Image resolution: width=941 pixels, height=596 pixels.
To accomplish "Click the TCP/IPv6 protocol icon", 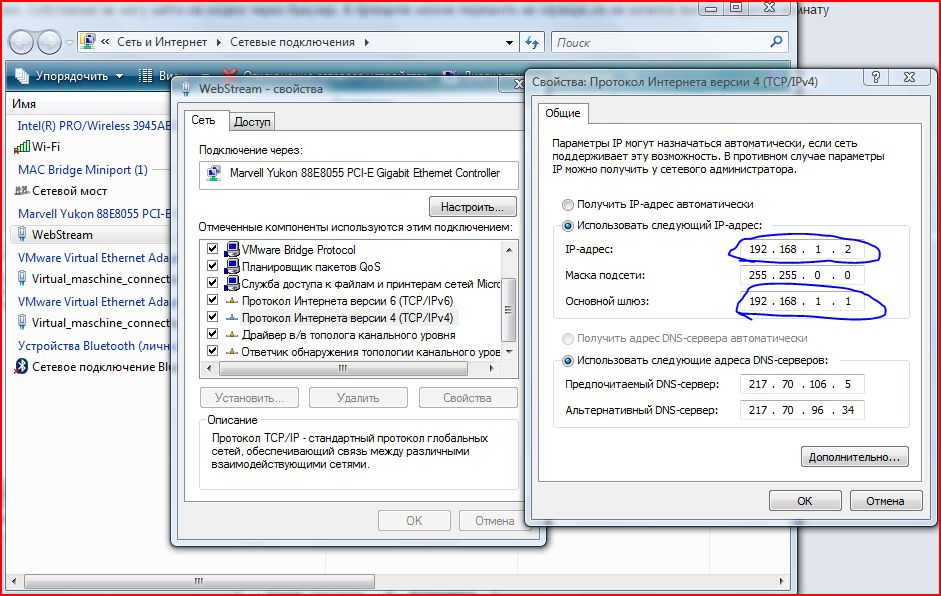I will (232, 301).
